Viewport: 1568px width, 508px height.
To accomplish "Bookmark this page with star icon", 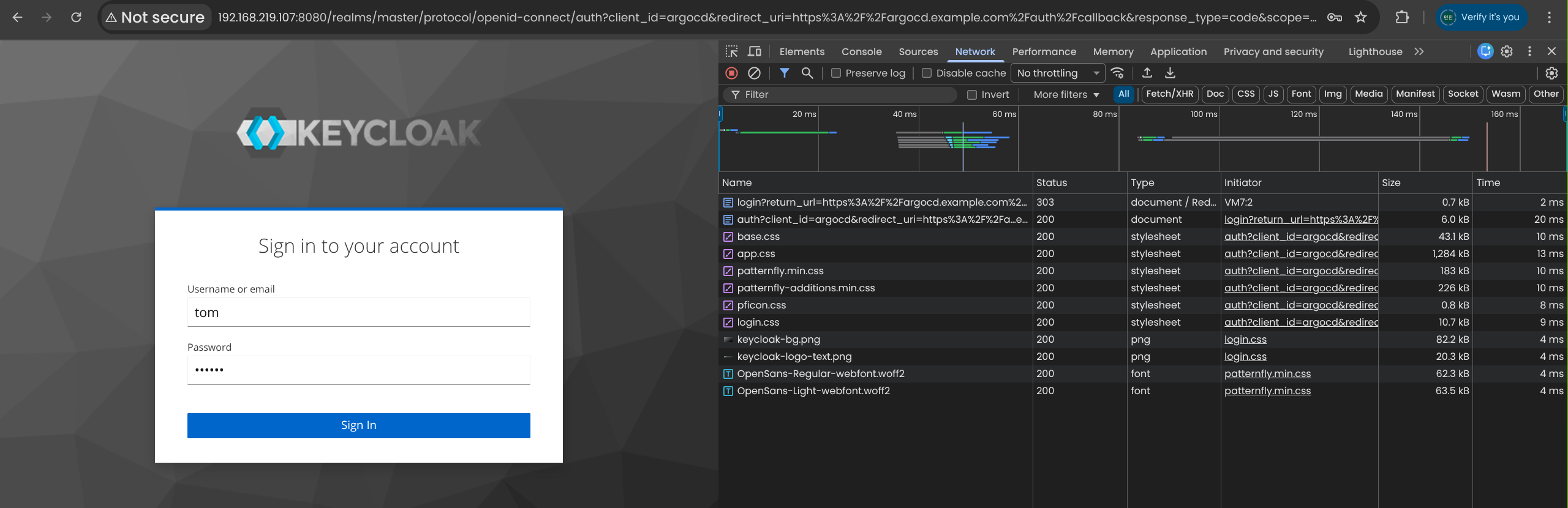I will click(1360, 17).
